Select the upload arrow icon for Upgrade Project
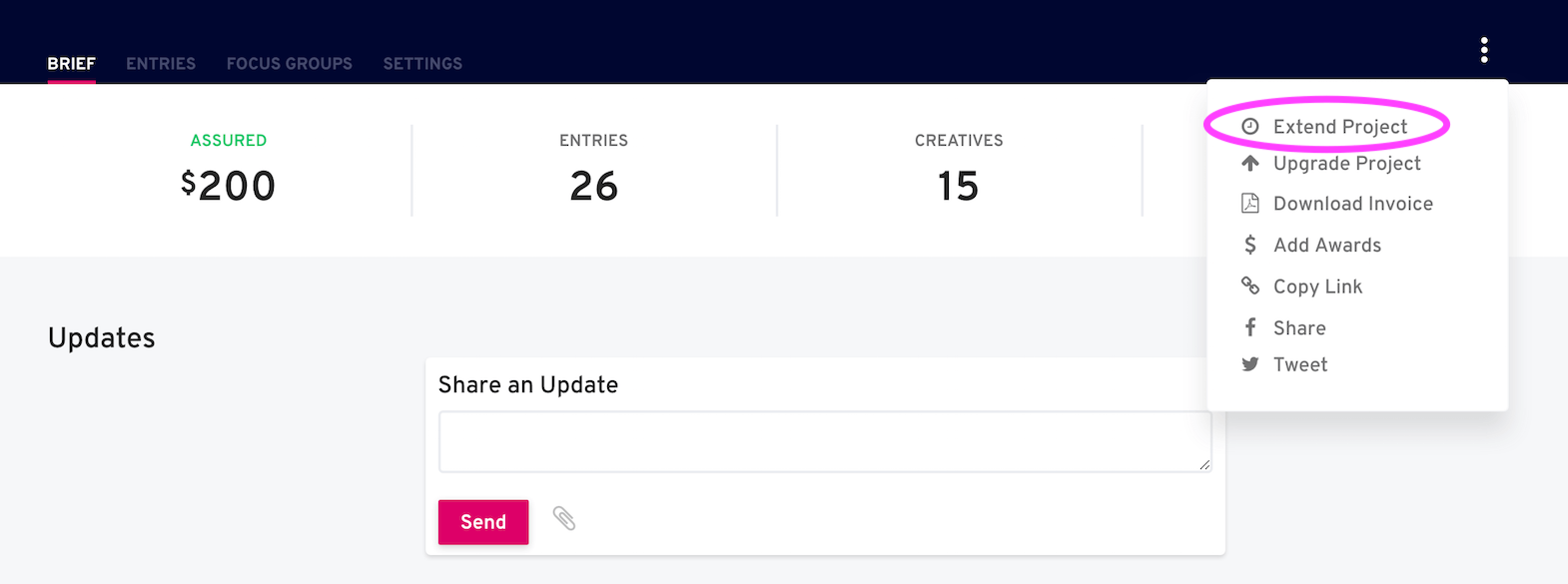The width and height of the screenshot is (1568, 584). [x=1251, y=163]
